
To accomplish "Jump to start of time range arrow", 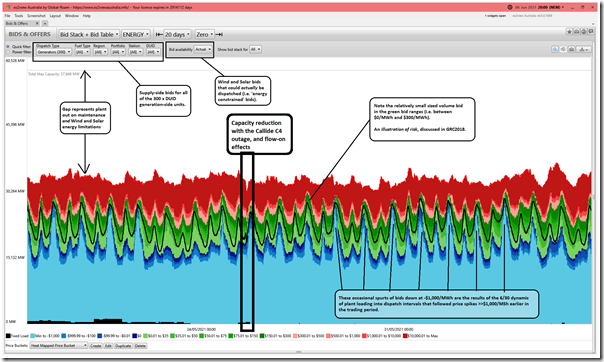I will pyautogui.click(x=159, y=34).
